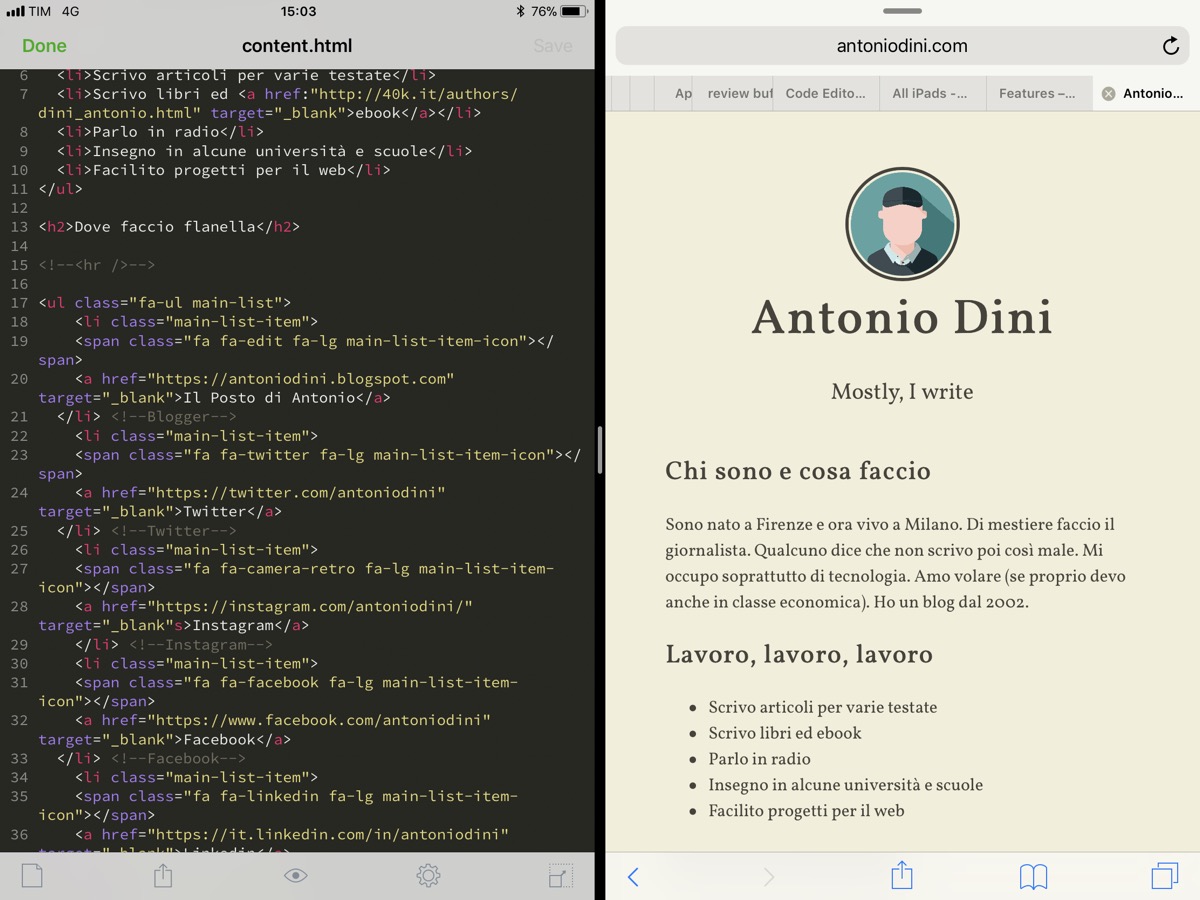The image size is (1200, 900).
Task: Tap the Safari forward arrow
Action: tap(768, 877)
